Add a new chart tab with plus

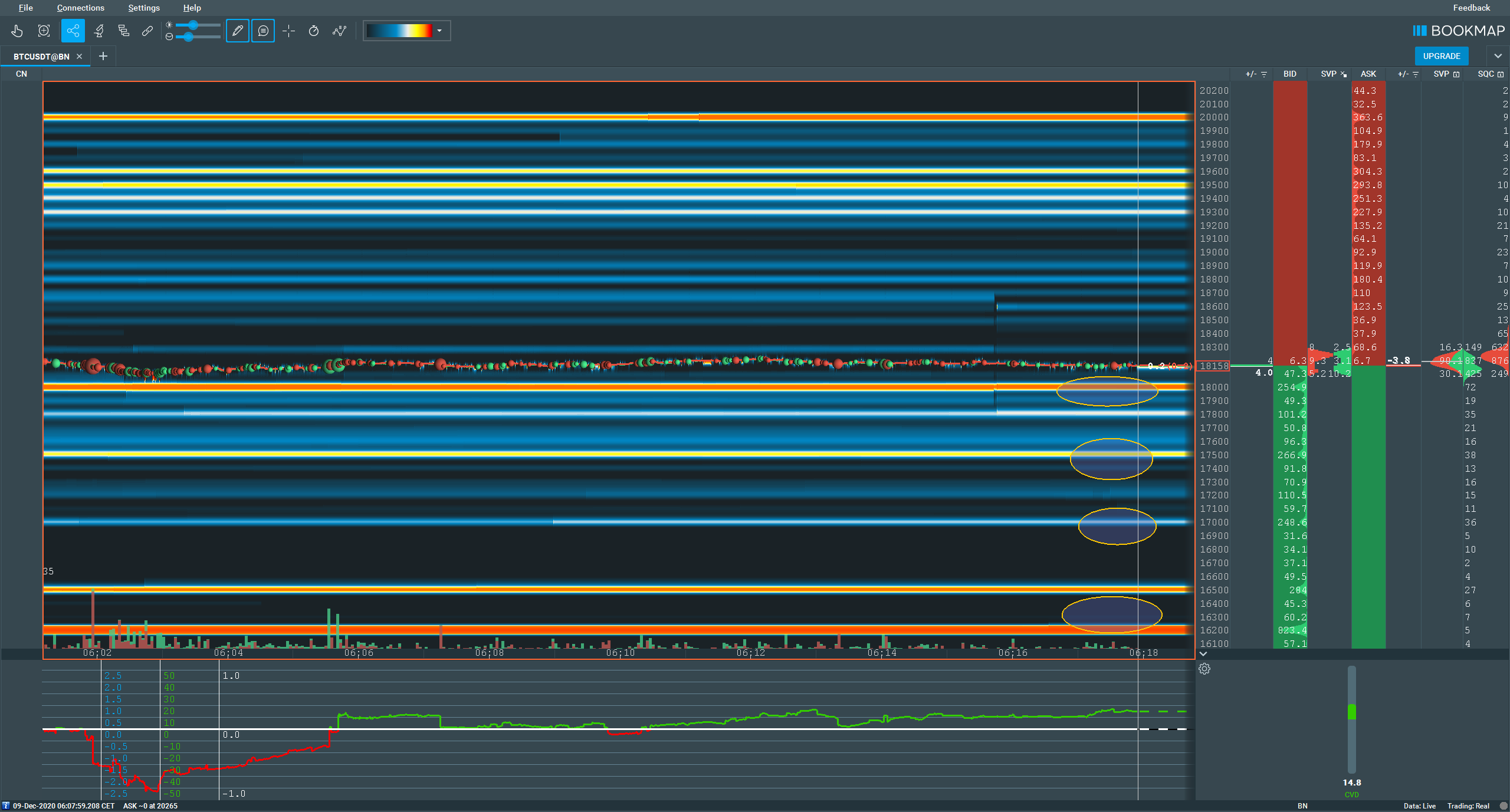(103, 56)
